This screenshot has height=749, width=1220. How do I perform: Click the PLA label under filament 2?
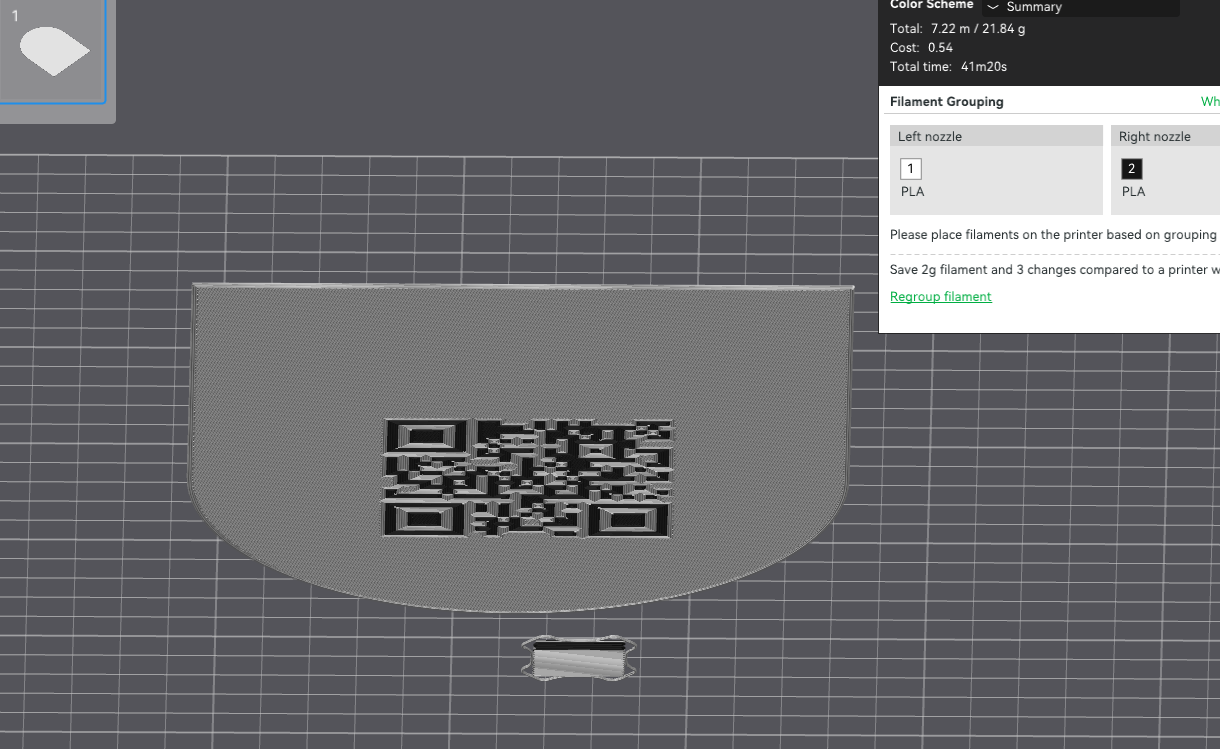pos(1133,191)
